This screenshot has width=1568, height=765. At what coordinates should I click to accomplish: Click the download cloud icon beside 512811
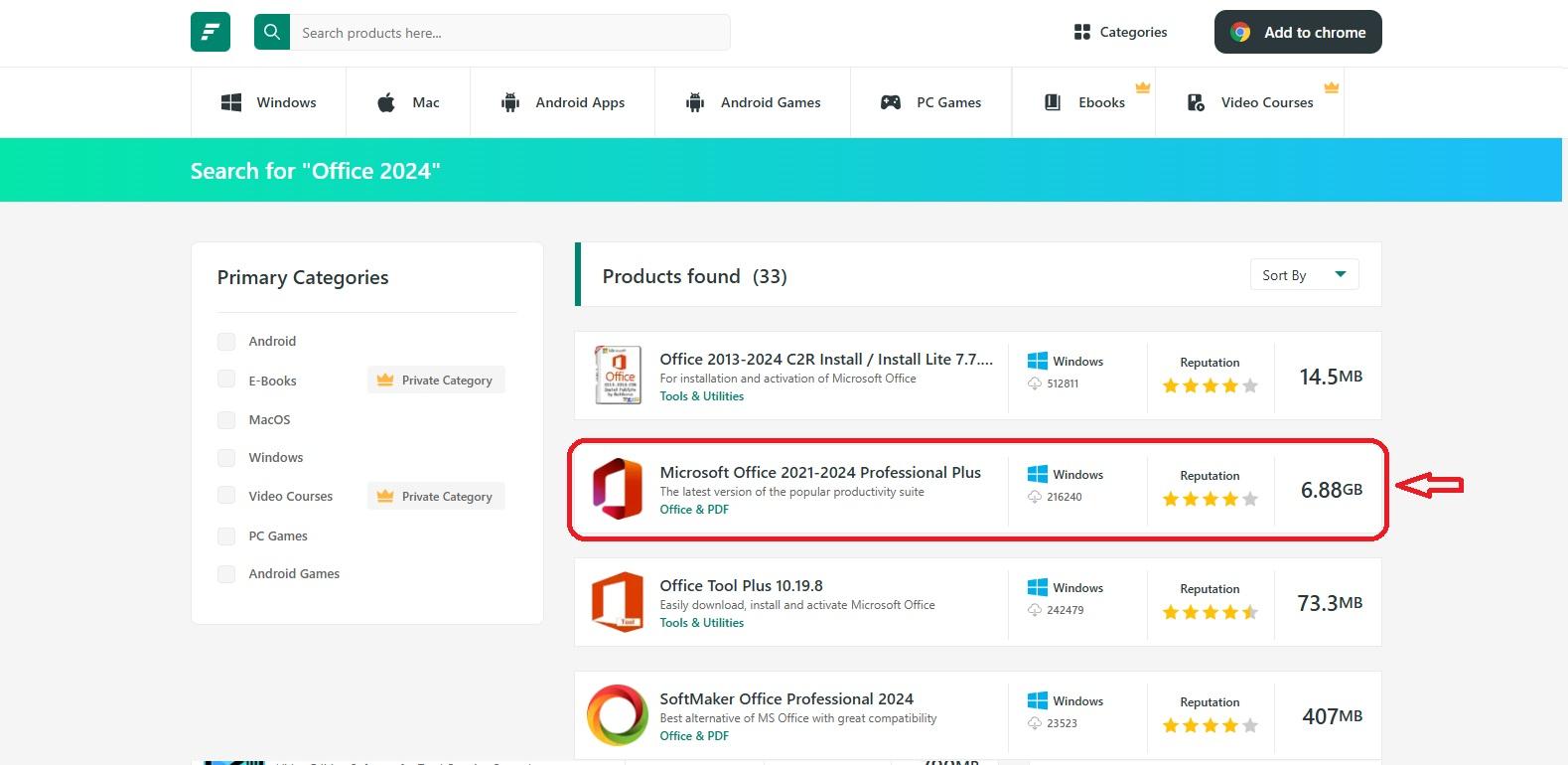point(1035,383)
